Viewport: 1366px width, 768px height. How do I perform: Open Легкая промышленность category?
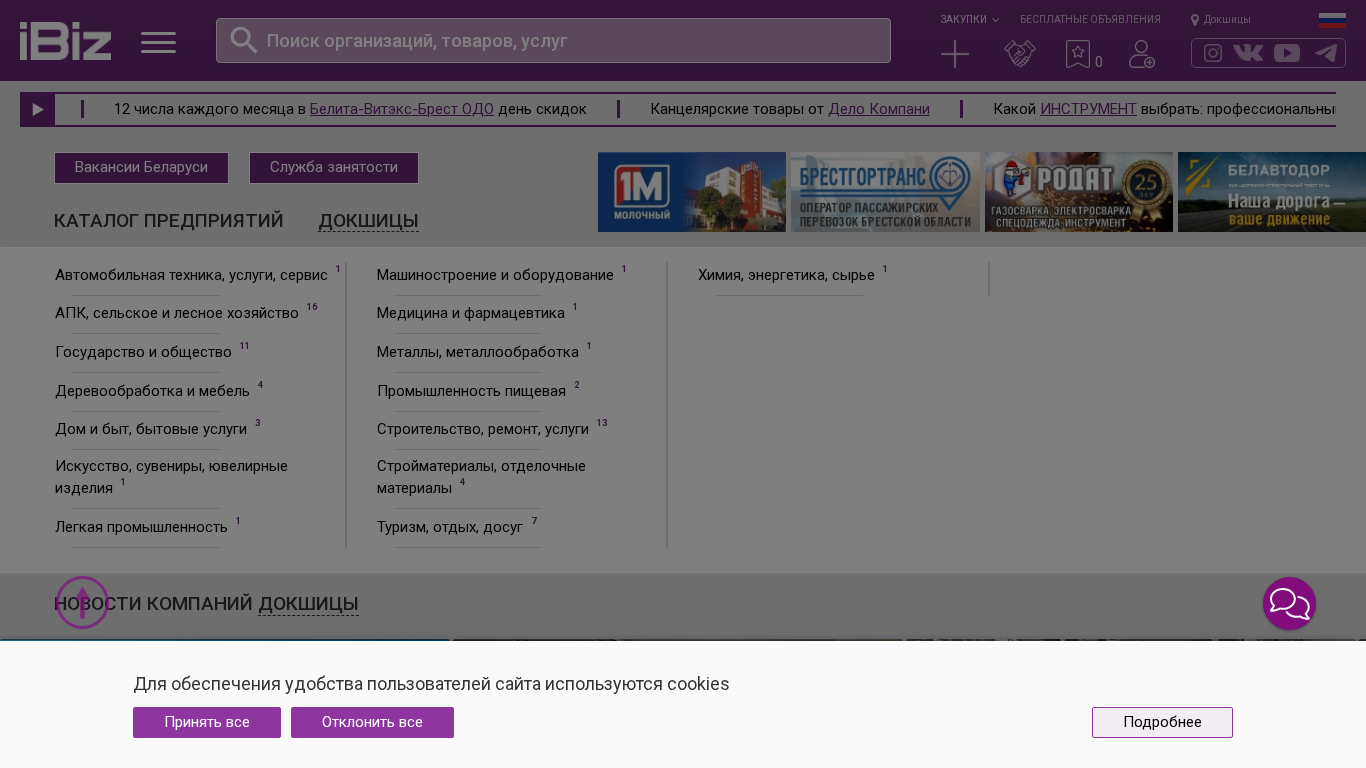(x=141, y=527)
